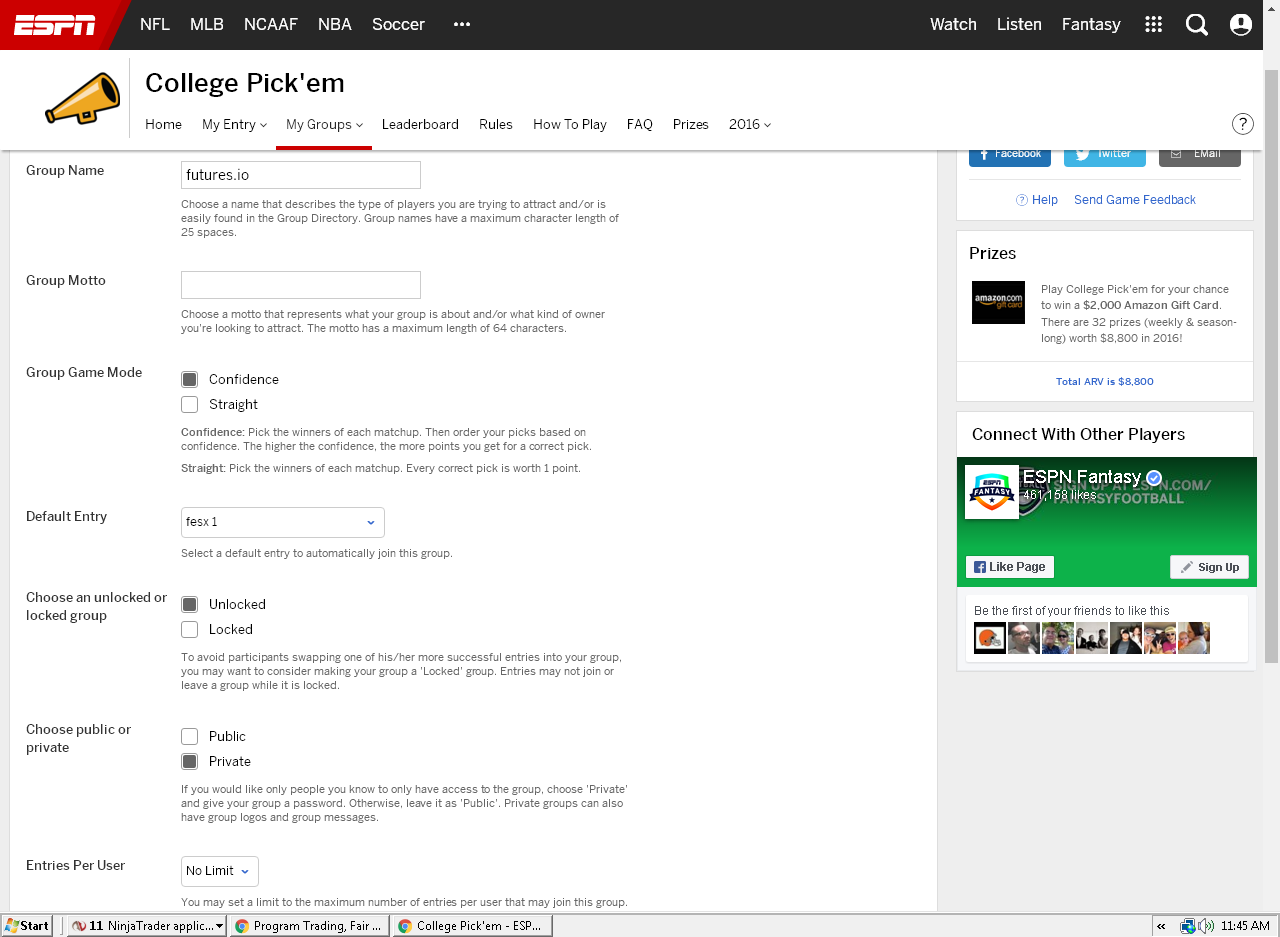Go to the Soccer section
1280x937 pixels.
pos(398,24)
